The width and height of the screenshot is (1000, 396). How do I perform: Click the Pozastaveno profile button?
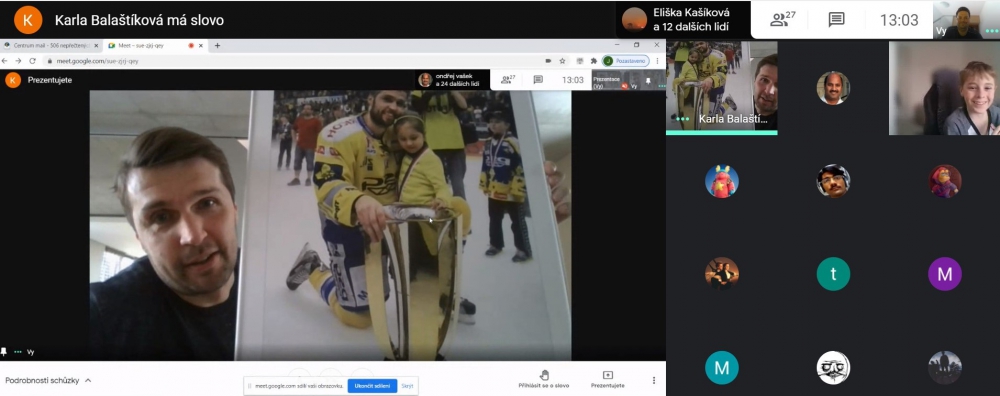click(x=626, y=61)
